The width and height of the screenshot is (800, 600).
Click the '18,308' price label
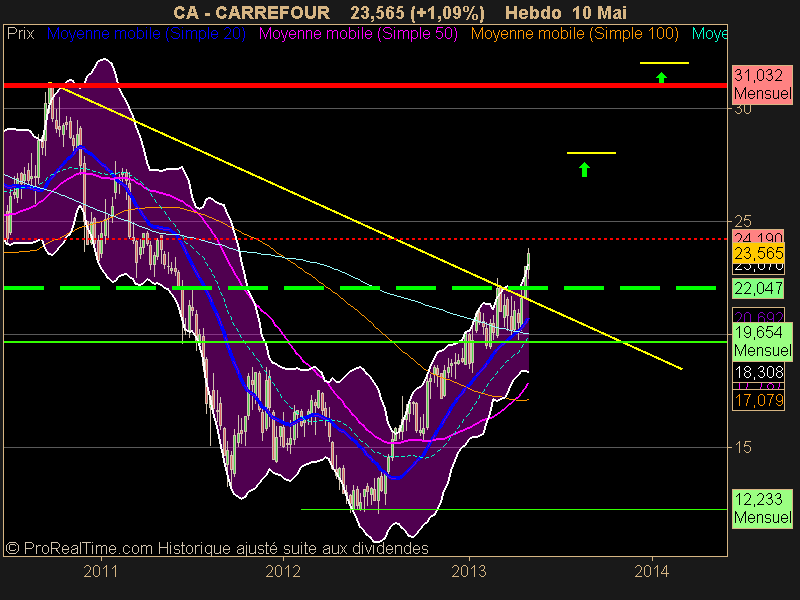(x=759, y=372)
